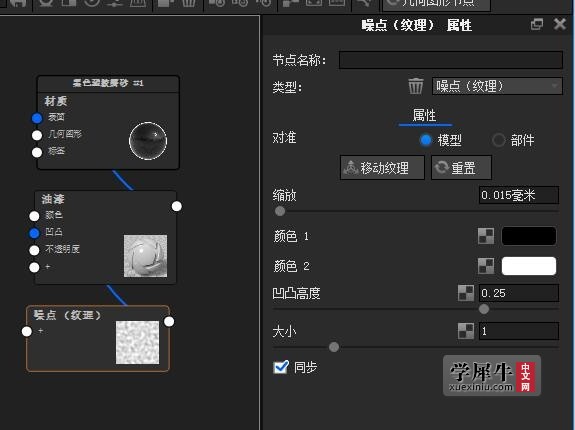Click the 大小 slider handle
The height and width of the screenshot is (430, 575).
pos(334,347)
